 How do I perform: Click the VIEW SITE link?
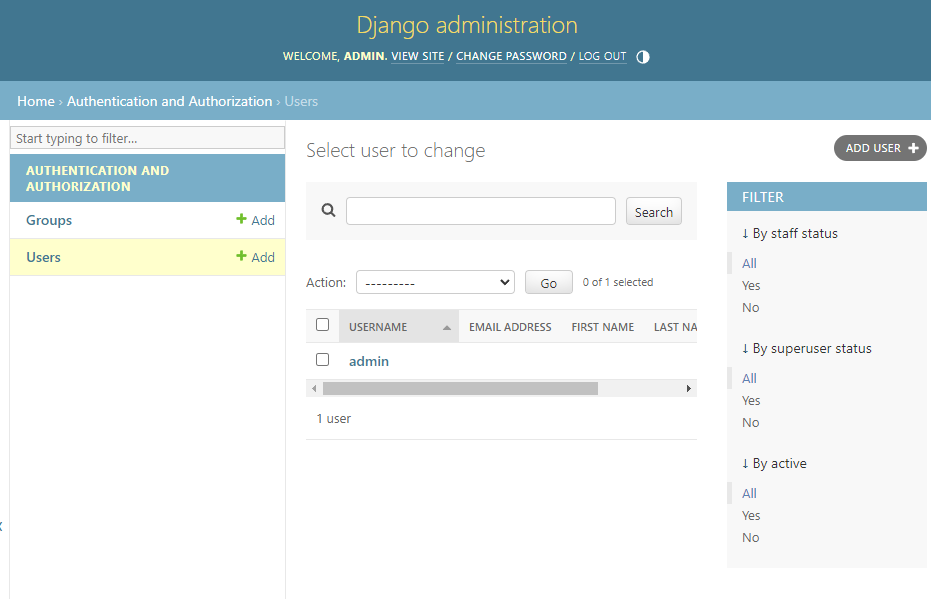(417, 56)
